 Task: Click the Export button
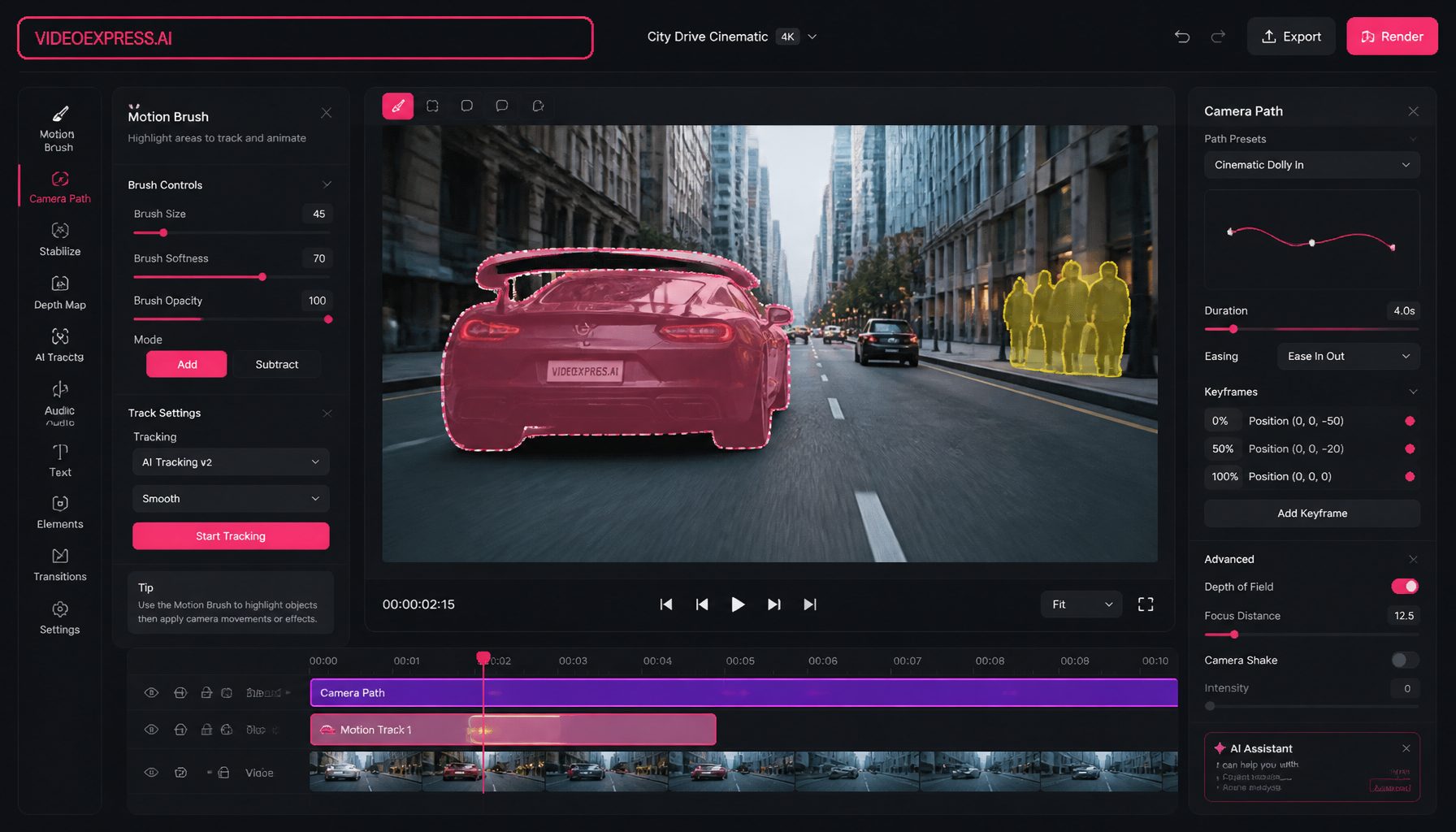tap(1291, 37)
